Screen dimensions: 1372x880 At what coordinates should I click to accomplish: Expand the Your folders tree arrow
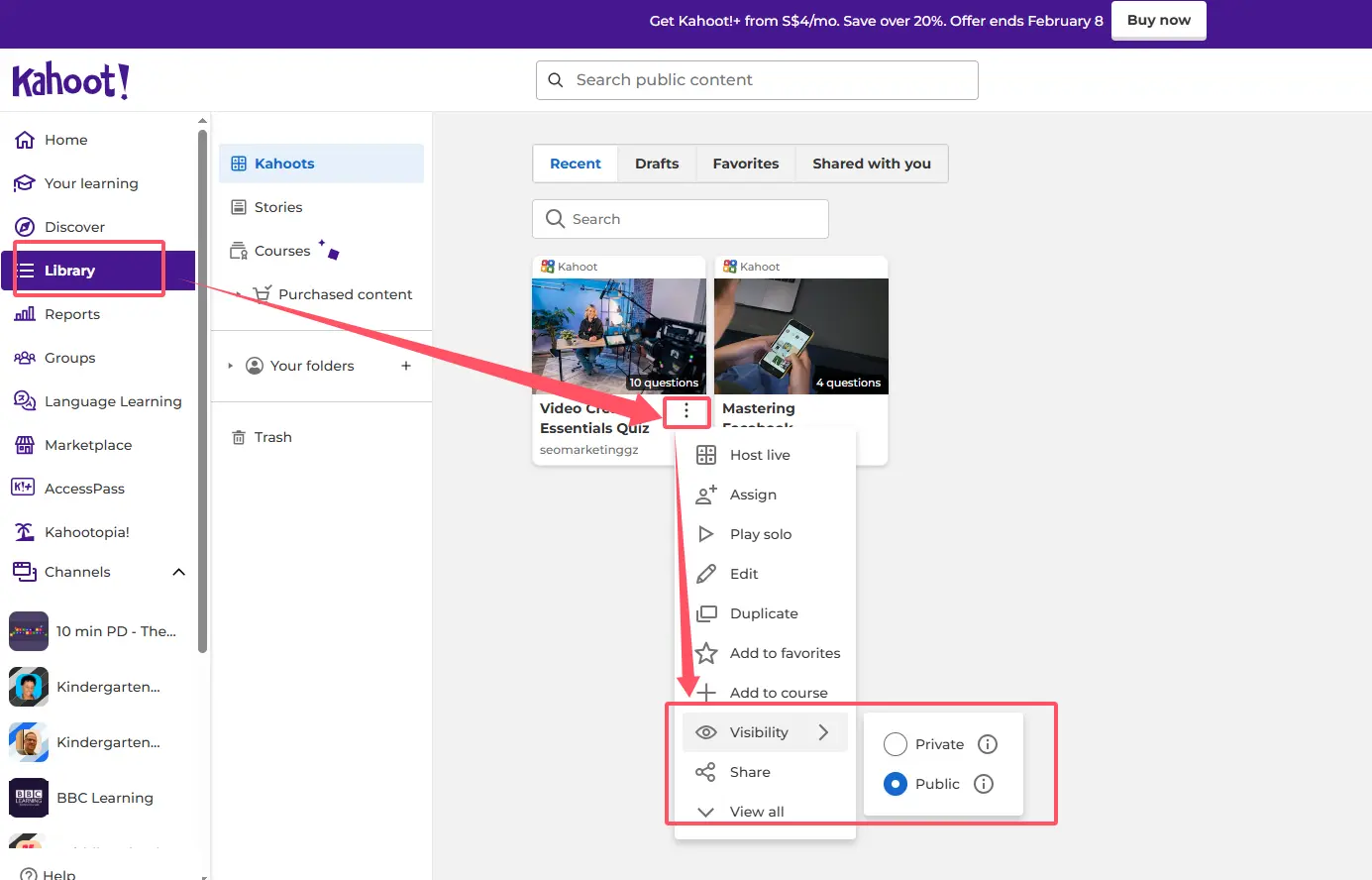click(x=231, y=366)
